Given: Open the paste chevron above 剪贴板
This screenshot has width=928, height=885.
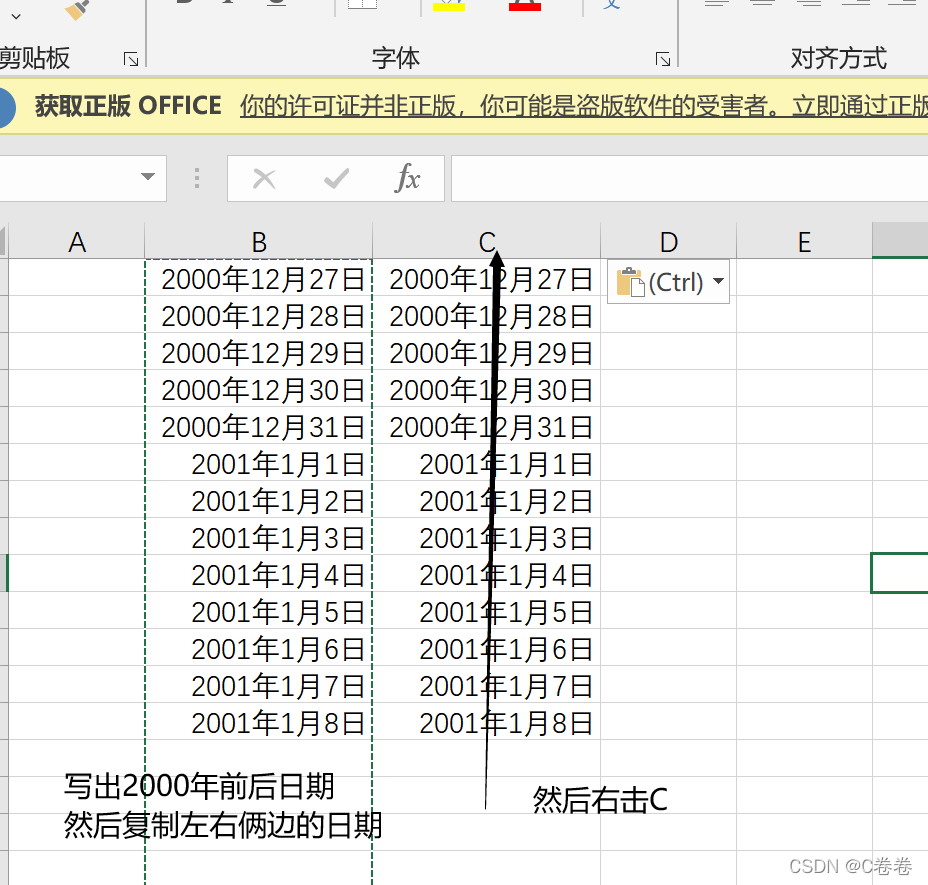Looking at the screenshot, I should [16, 17].
